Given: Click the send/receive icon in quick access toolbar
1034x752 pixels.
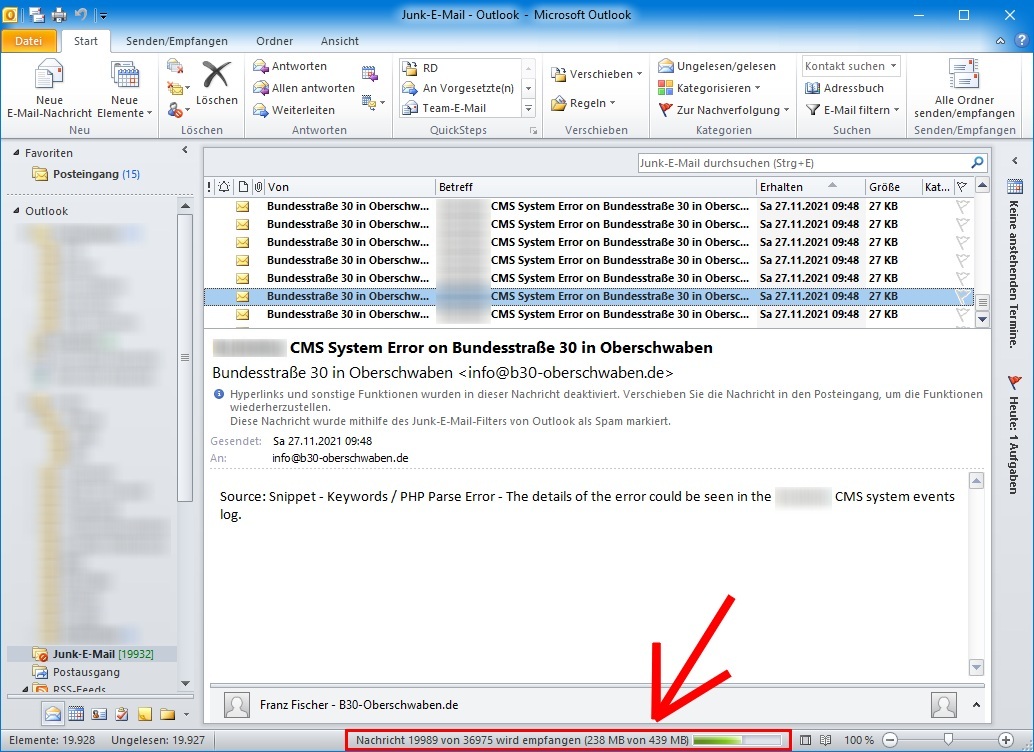Looking at the screenshot, I should 37,14.
